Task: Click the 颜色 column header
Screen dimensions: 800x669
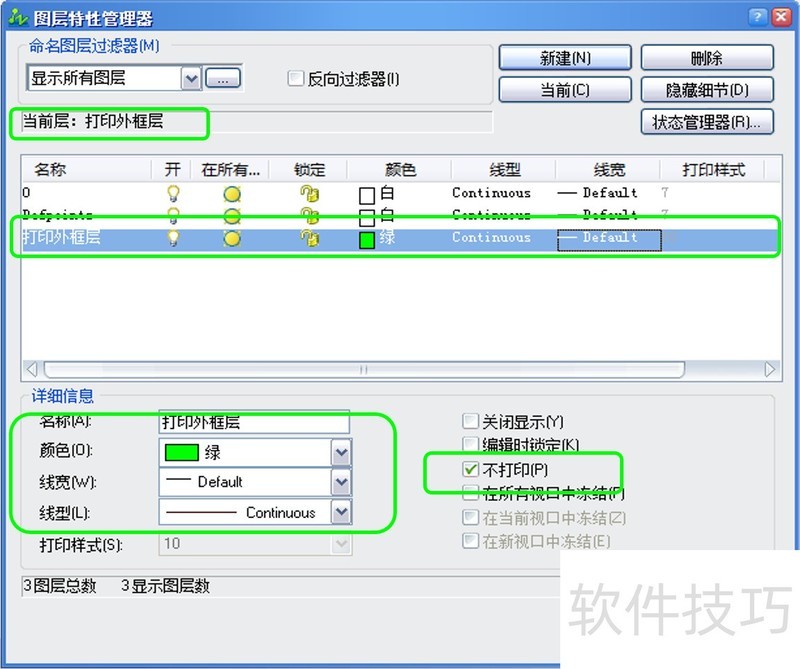Action: 400,169
